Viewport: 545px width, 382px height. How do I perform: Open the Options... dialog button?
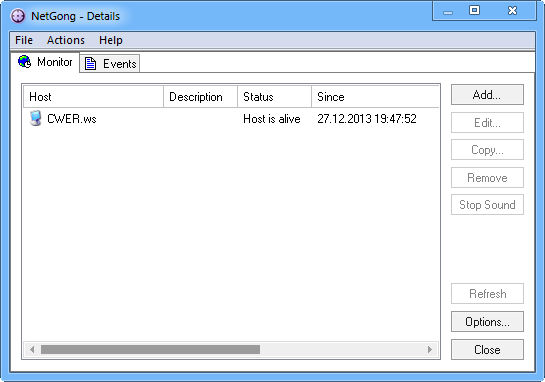click(x=487, y=322)
